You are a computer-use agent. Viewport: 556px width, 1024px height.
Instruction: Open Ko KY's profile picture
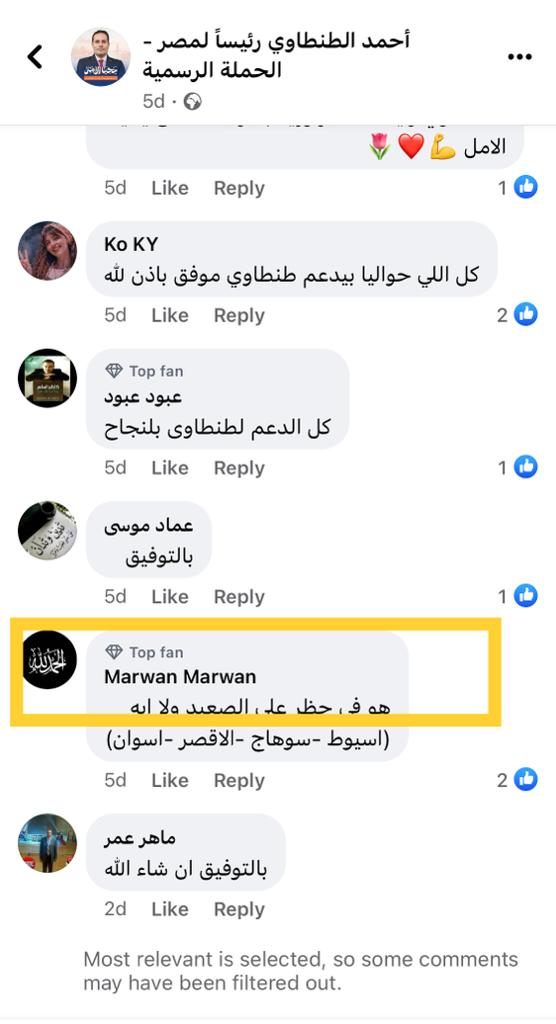[x=47, y=251]
